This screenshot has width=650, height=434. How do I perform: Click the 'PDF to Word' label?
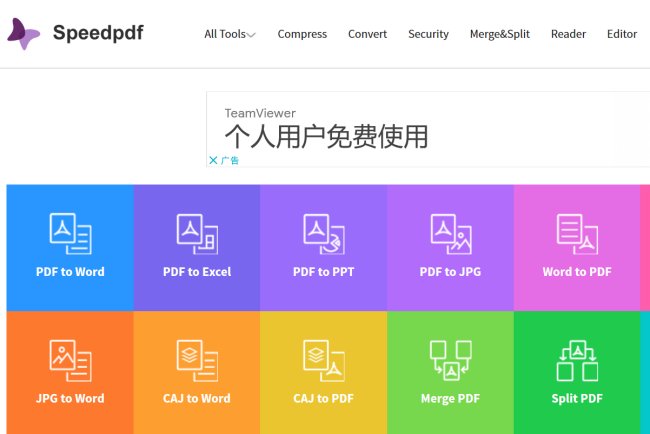70,272
